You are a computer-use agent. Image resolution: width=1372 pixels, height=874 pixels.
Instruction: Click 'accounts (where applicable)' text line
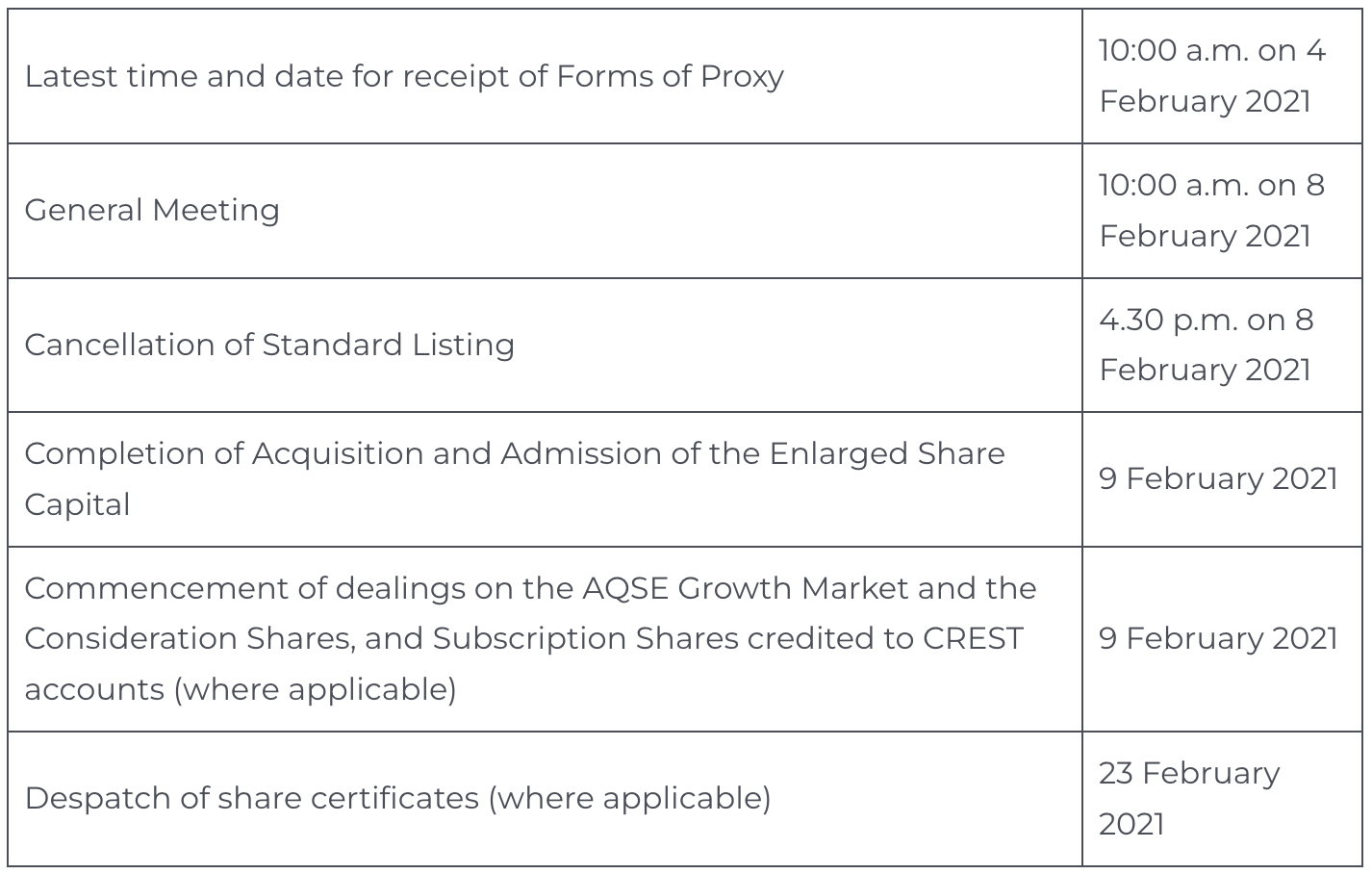(241, 689)
